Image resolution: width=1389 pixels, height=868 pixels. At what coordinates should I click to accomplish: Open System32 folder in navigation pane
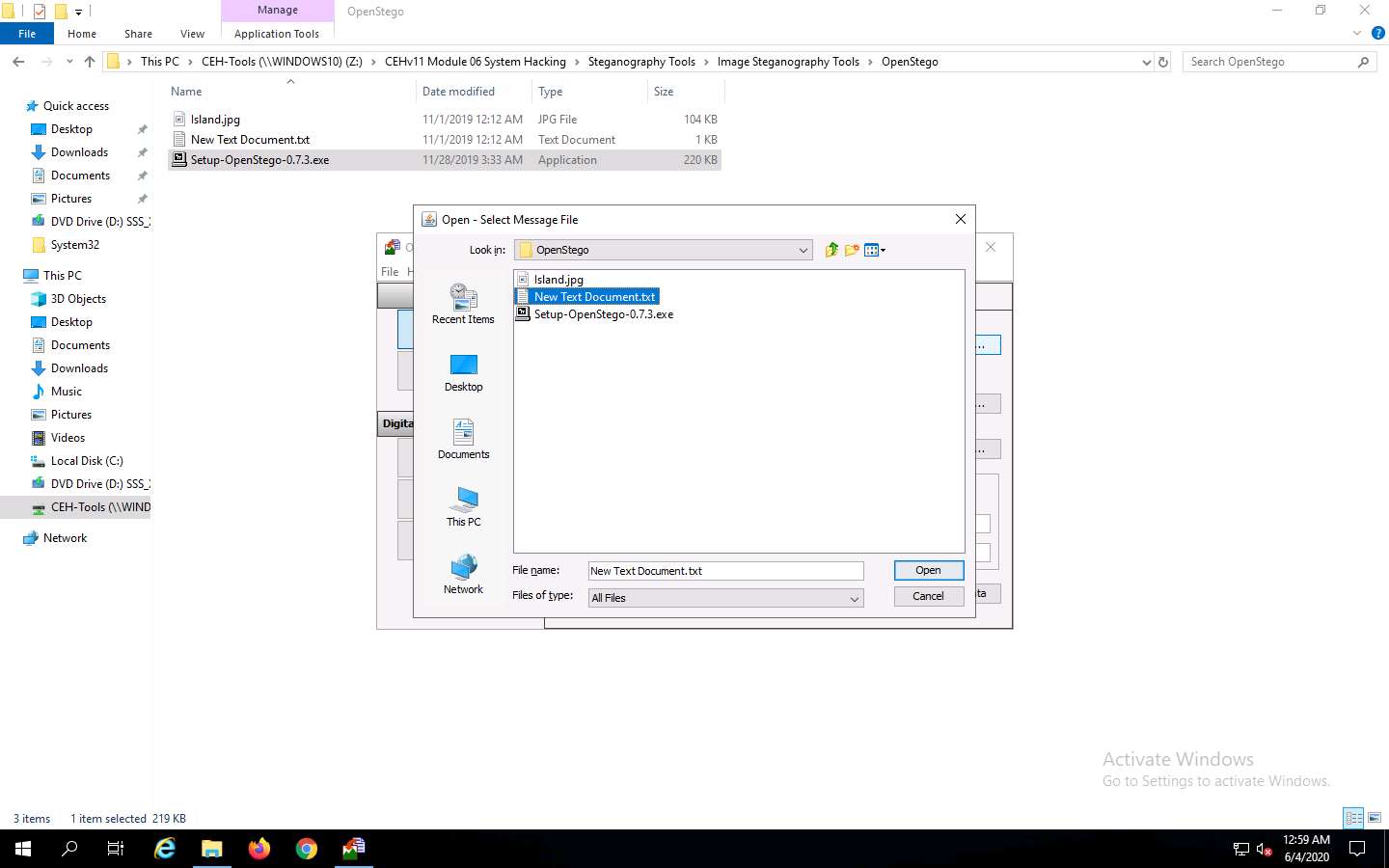(74, 245)
